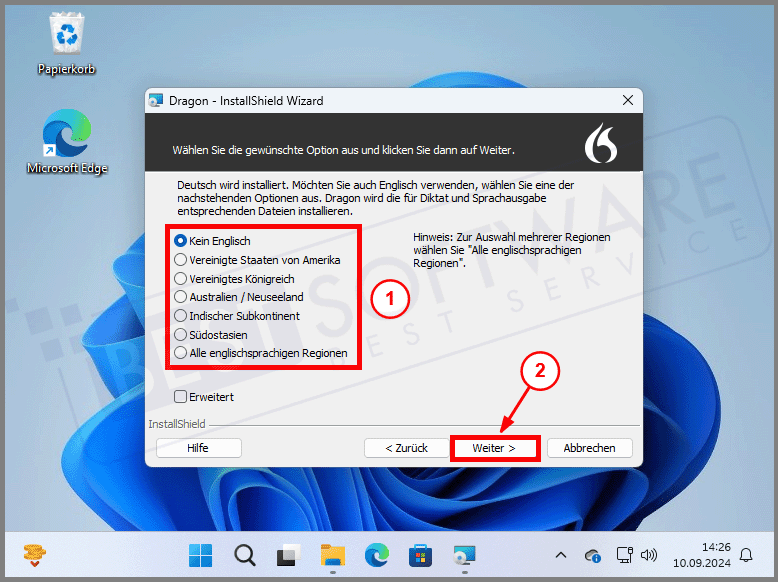Open the cloud sync tray icon
Screen dimensions: 778x582
click(592, 556)
